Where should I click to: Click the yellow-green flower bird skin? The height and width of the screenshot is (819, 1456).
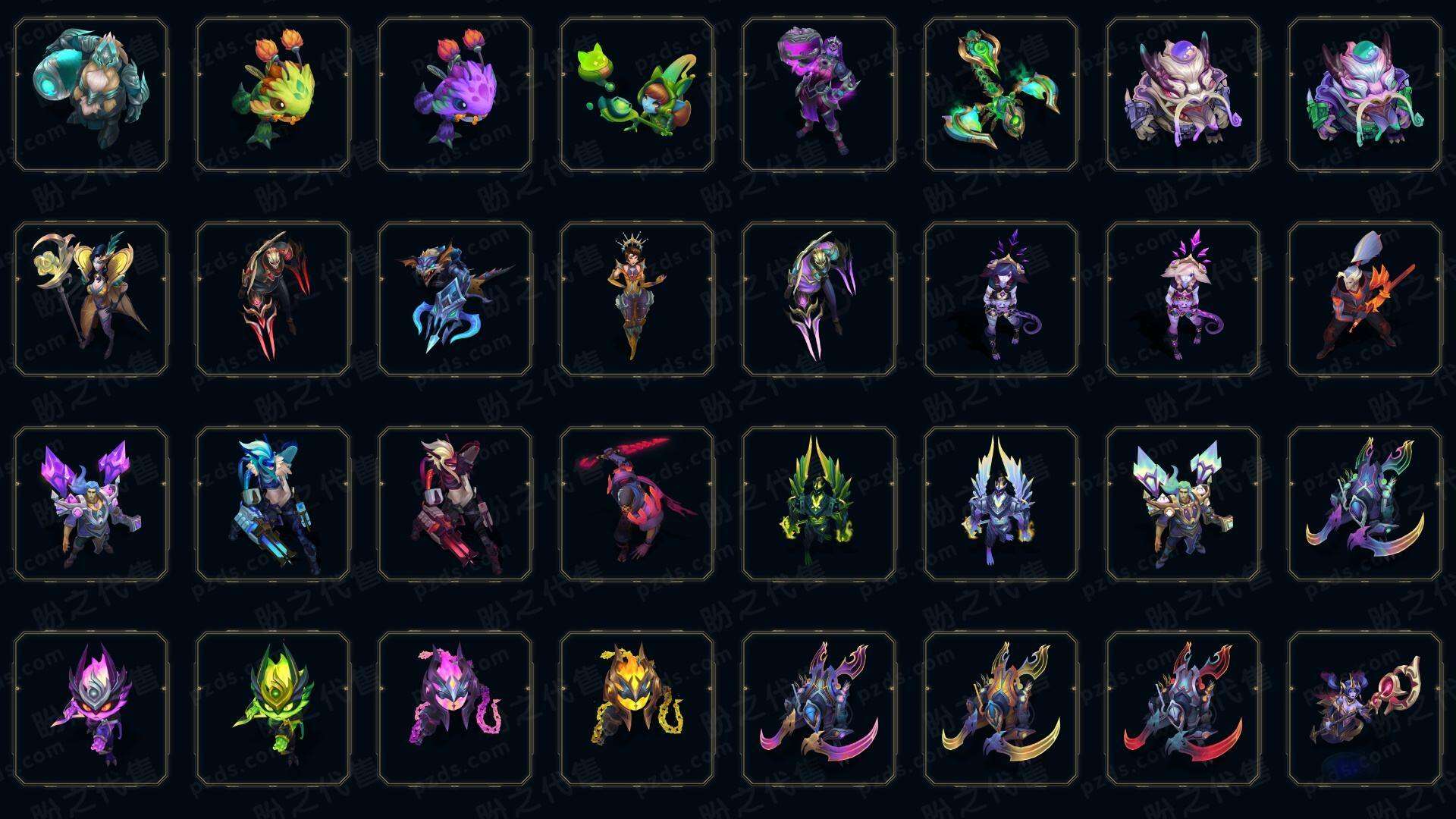coord(273,95)
